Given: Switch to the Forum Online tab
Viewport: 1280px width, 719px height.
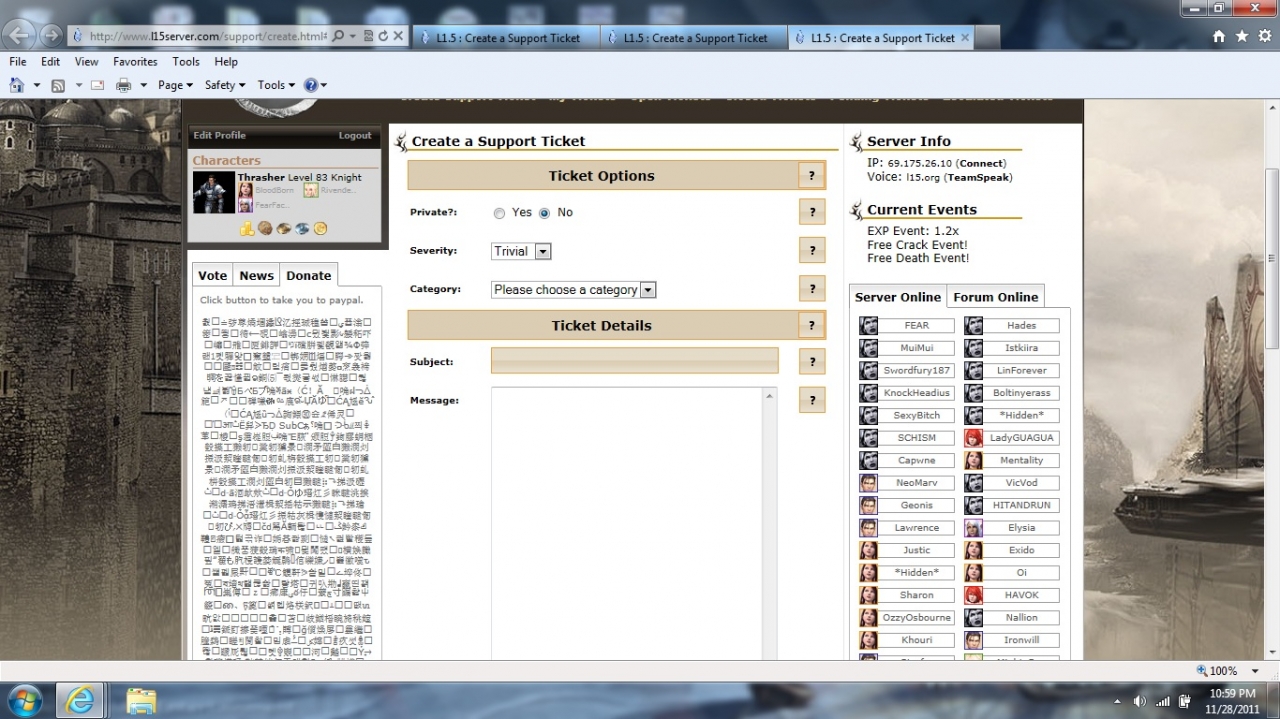Looking at the screenshot, I should pyautogui.click(x=996, y=297).
